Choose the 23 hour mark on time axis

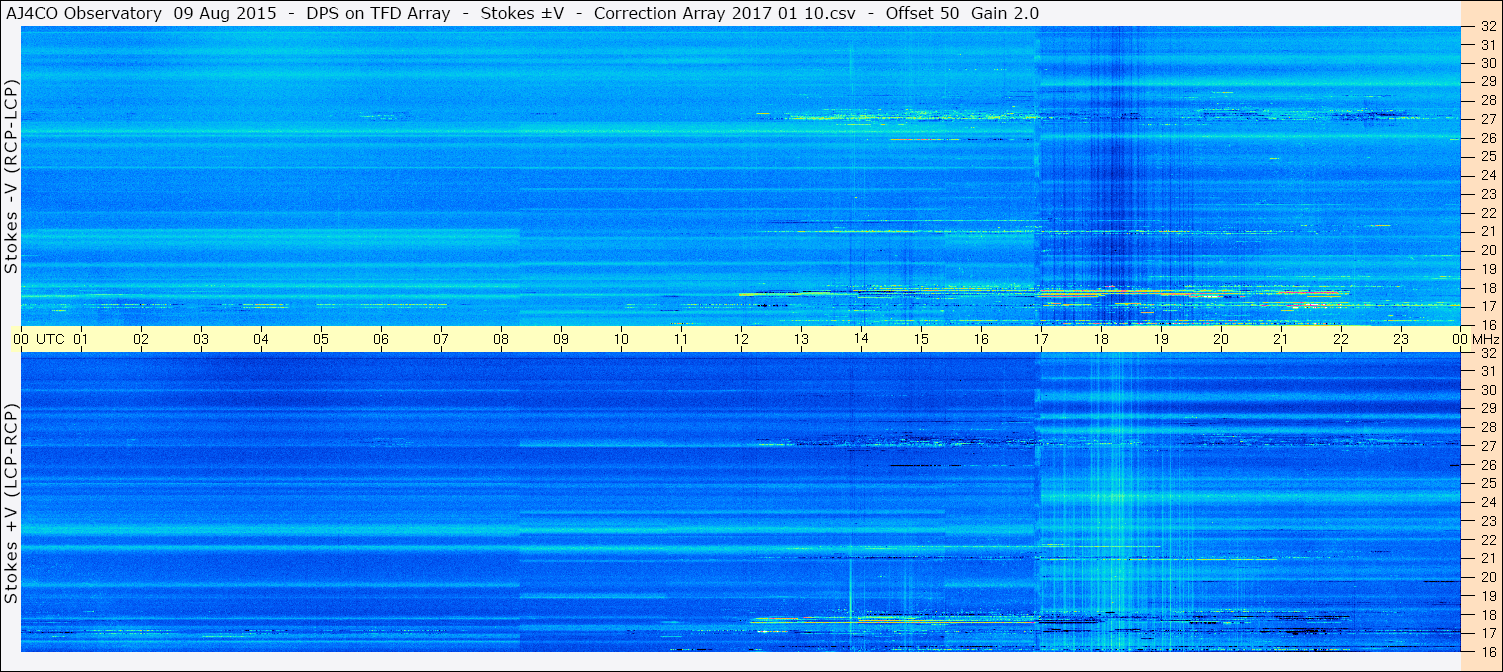point(1401,339)
